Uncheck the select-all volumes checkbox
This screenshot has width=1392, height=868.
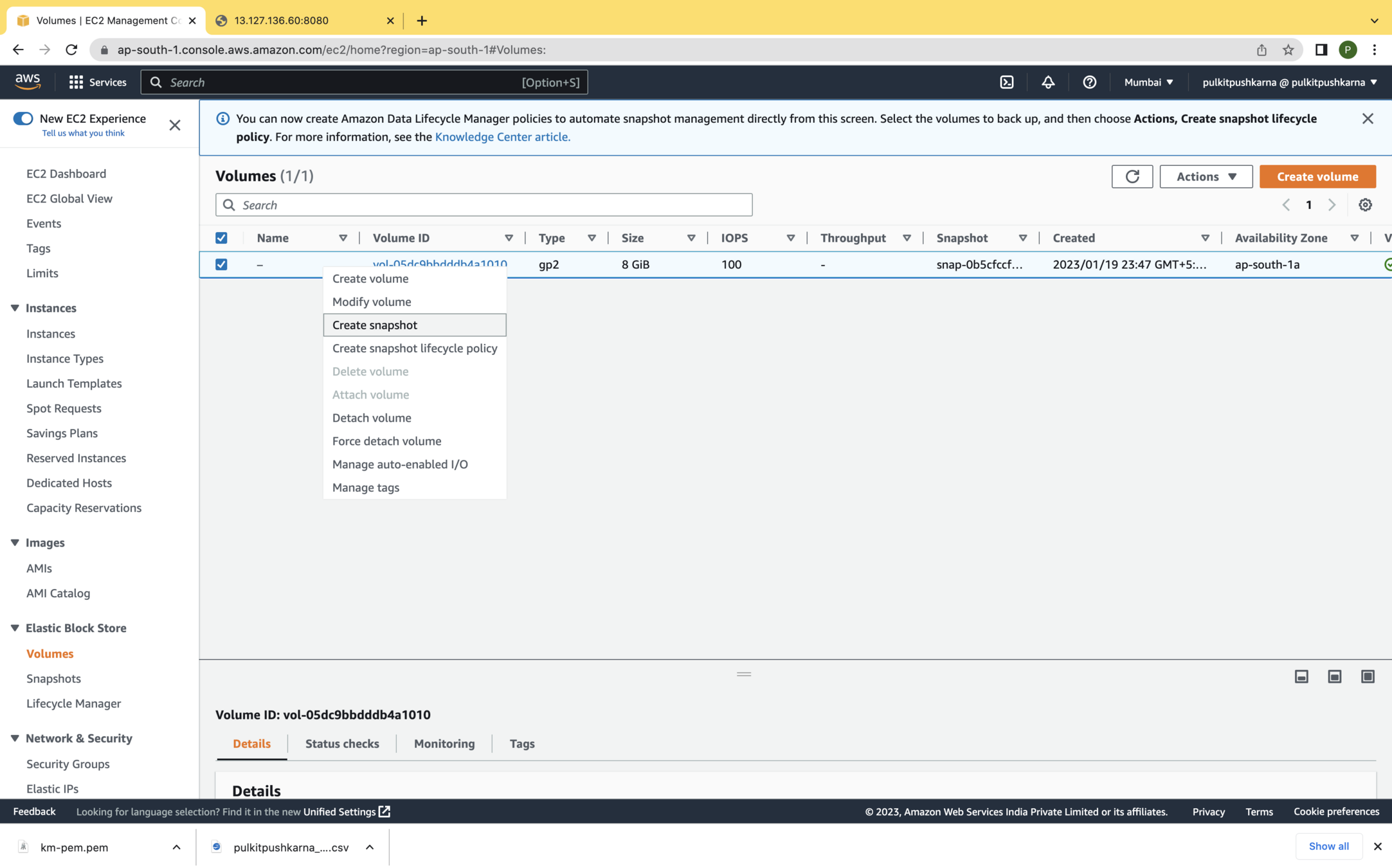(x=221, y=238)
